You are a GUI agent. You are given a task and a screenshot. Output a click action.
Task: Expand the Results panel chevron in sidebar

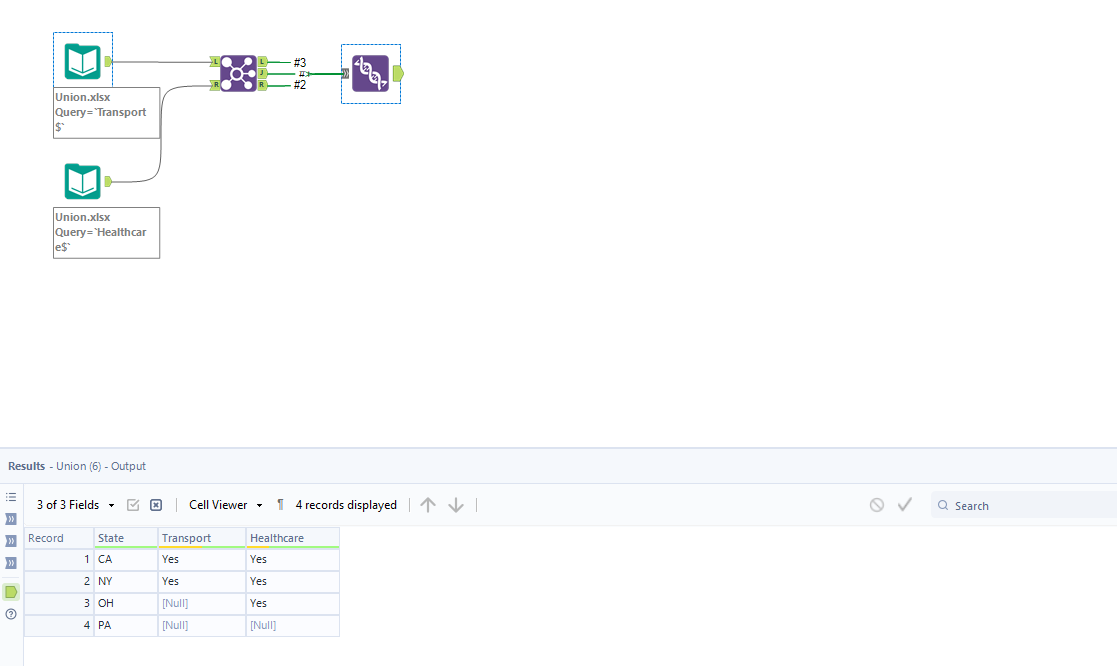tap(11, 517)
